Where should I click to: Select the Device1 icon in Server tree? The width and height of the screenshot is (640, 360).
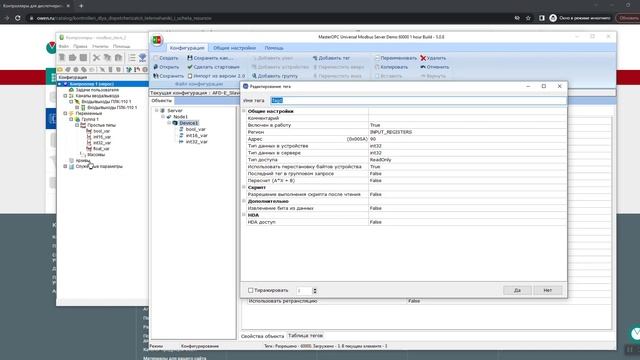[x=175, y=123]
